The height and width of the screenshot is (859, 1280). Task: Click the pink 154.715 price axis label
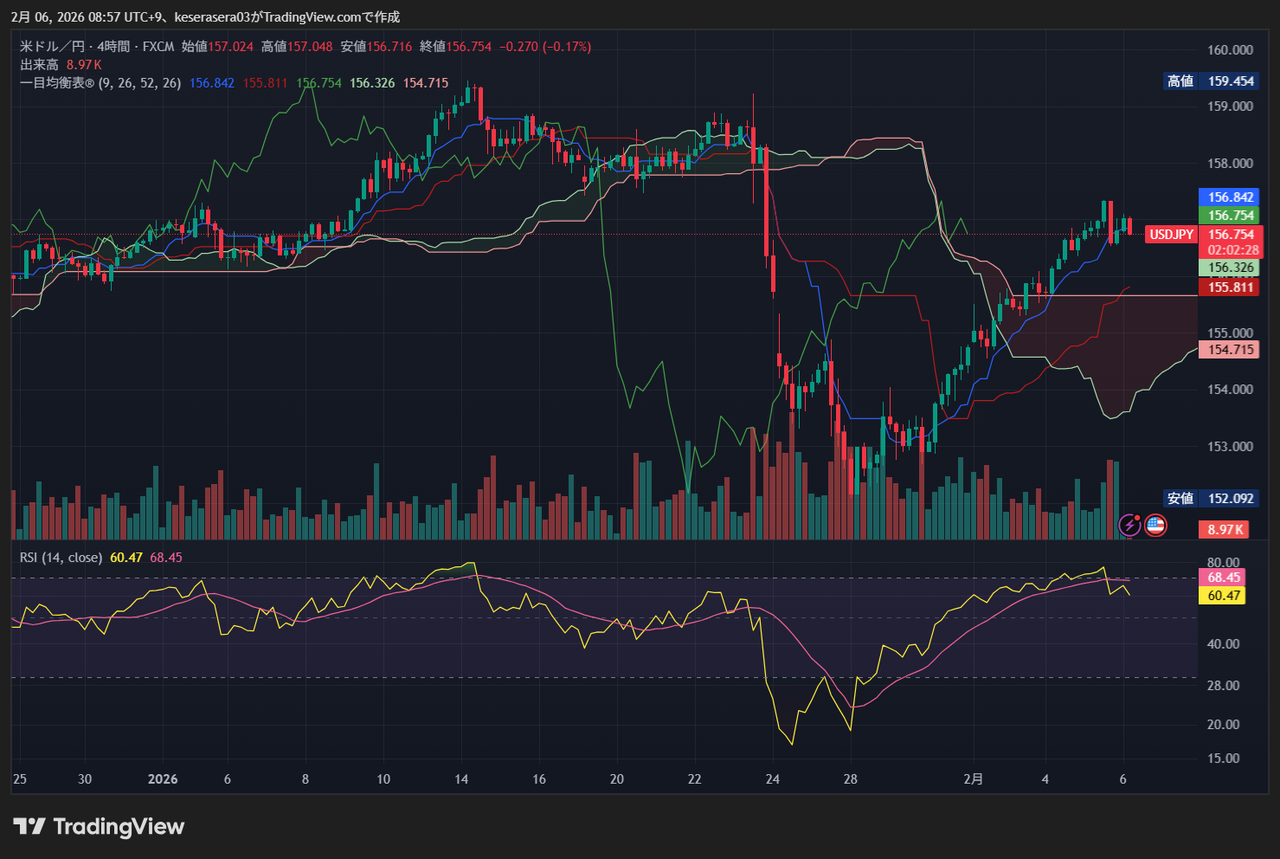coord(1228,349)
